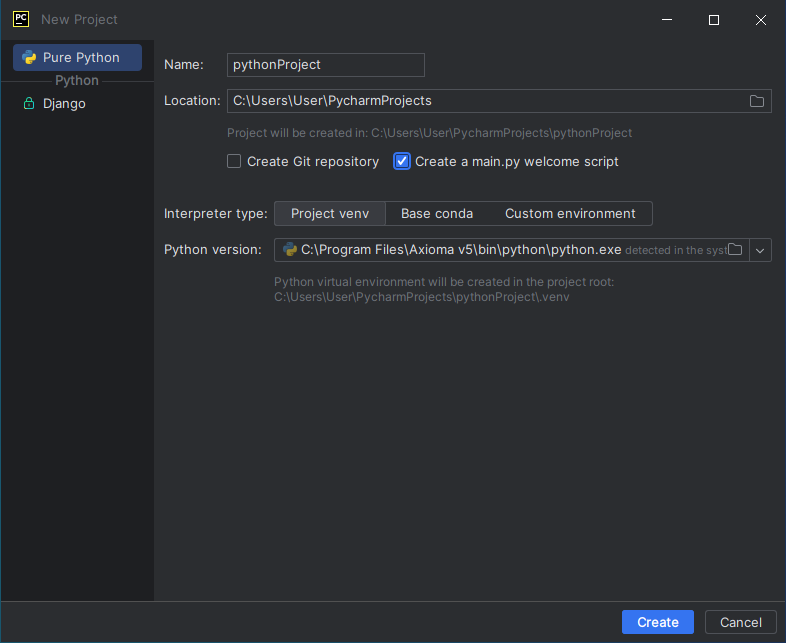Maximize the New Project window
The width and height of the screenshot is (786, 643).
(x=714, y=20)
